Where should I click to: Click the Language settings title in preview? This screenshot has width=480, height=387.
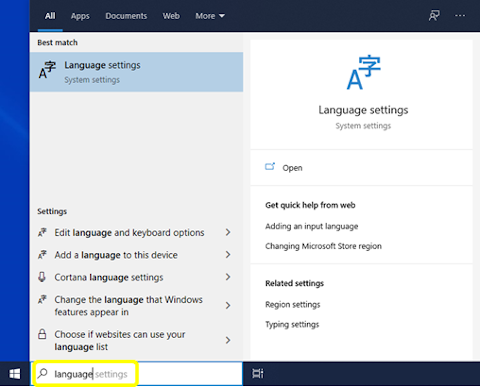(x=363, y=110)
